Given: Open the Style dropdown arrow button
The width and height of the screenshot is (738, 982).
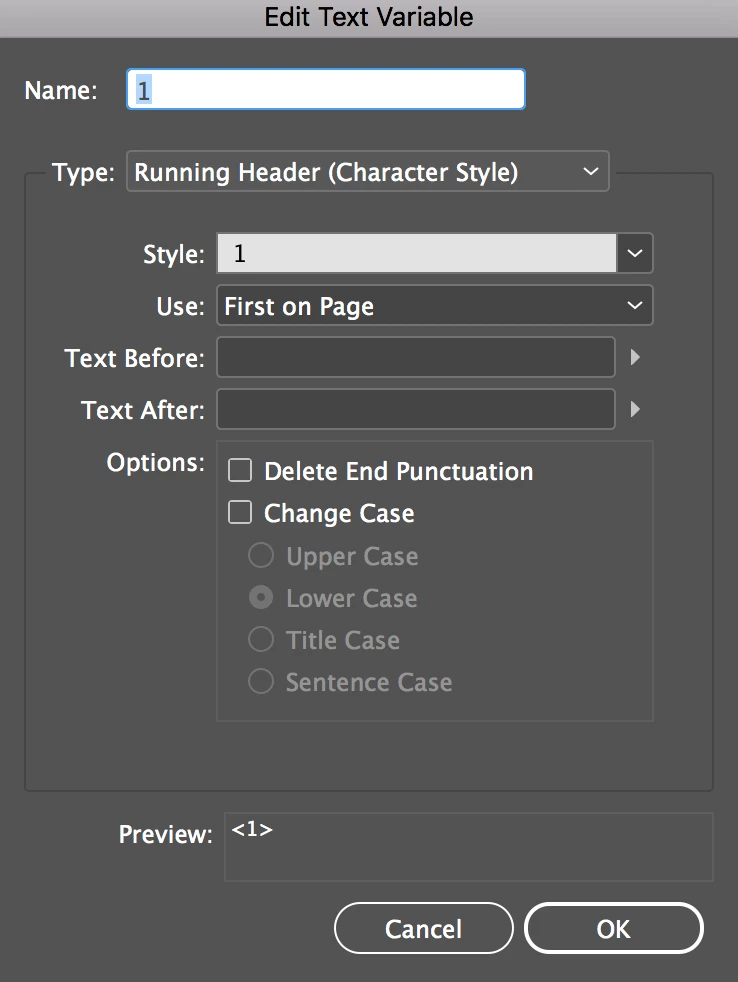Looking at the screenshot, I should point(635,254).
